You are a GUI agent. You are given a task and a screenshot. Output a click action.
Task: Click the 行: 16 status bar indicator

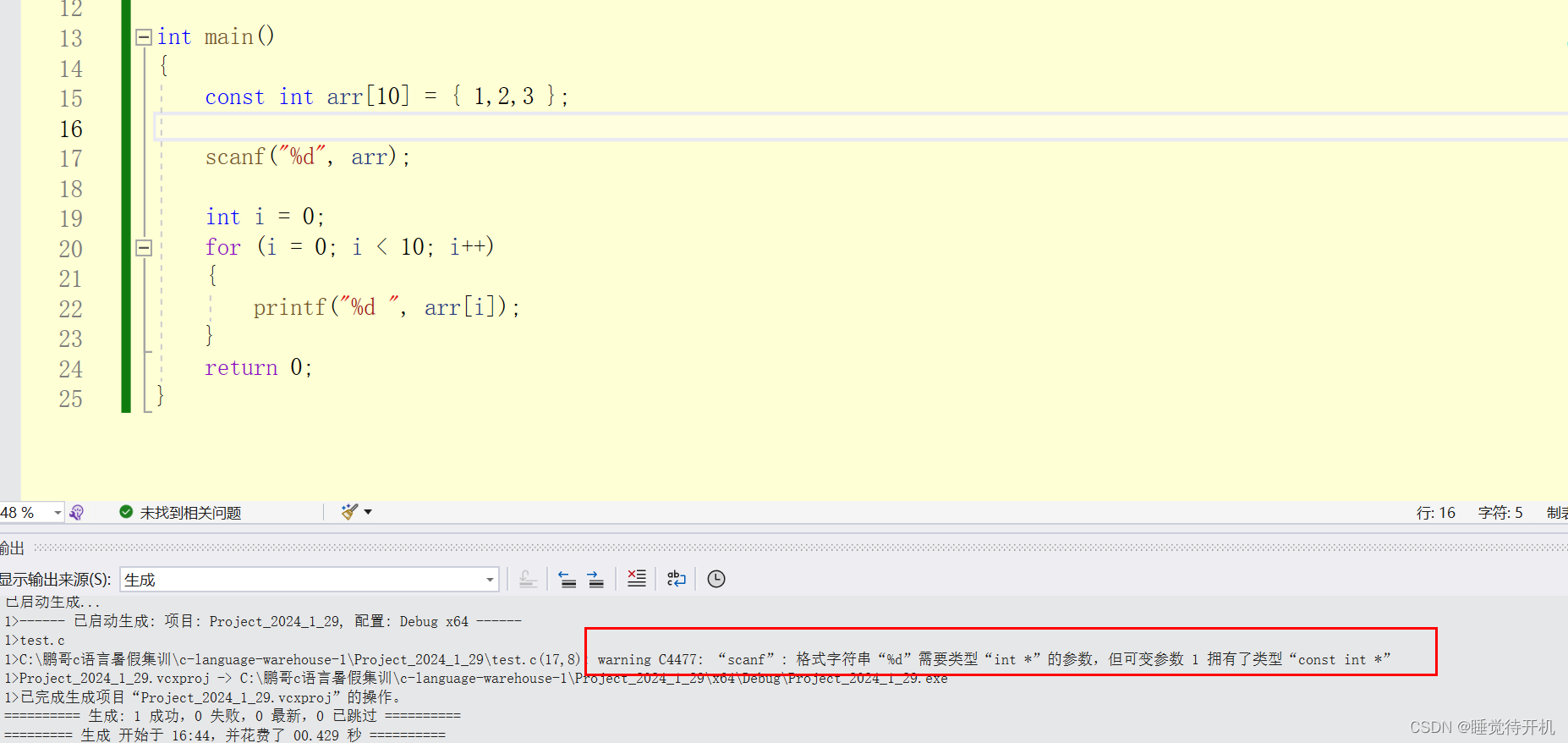tap(1436, 513)
